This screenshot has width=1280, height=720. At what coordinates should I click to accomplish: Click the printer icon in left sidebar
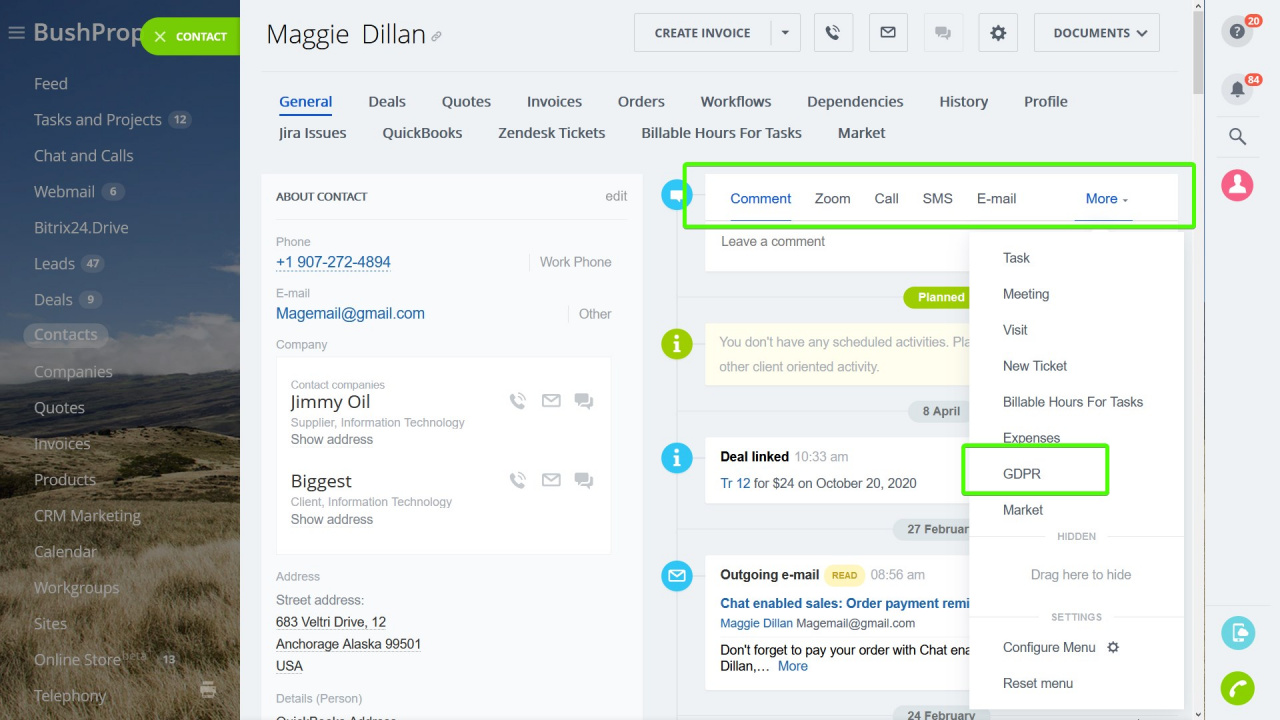[x=208, y=689]
